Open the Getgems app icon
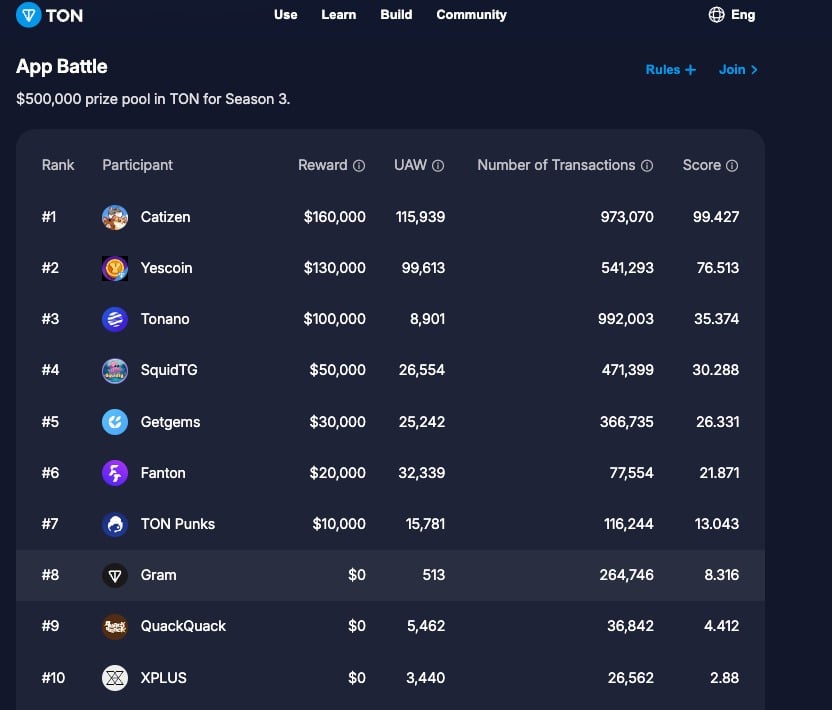The width and height of the screenshot is (832, 710). pos(115,422)
